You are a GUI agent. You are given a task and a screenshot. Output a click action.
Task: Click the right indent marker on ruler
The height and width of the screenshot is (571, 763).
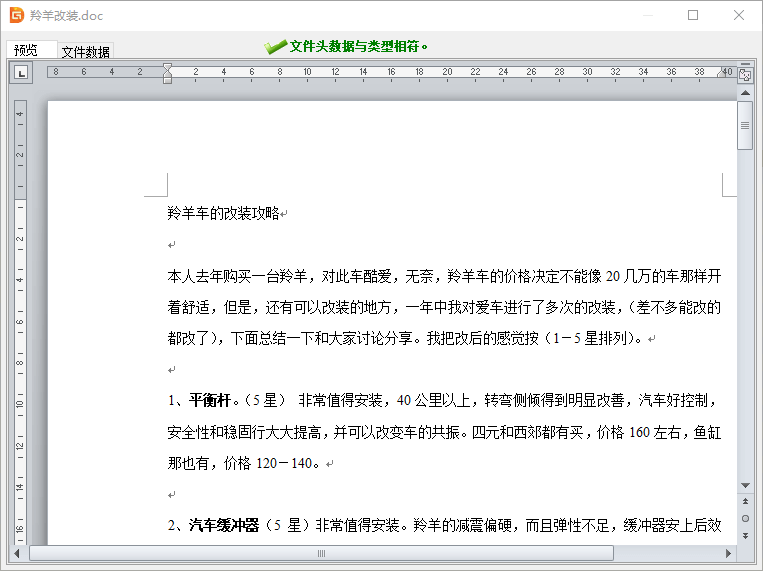click(x=722, y=73)
